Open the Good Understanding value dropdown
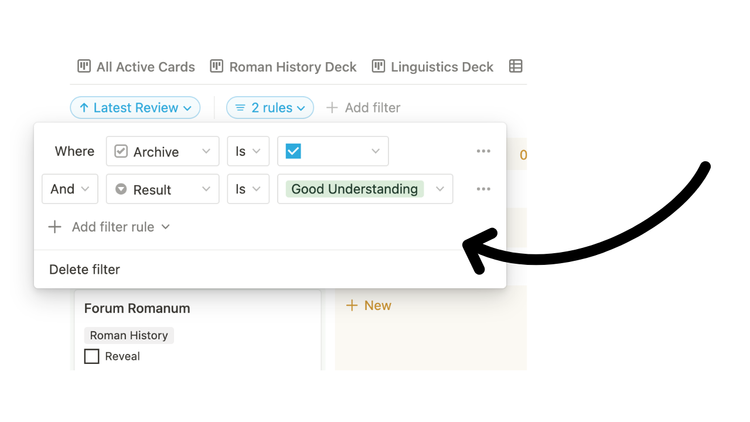Screen dimensions: 750x422 click(364, 189)
